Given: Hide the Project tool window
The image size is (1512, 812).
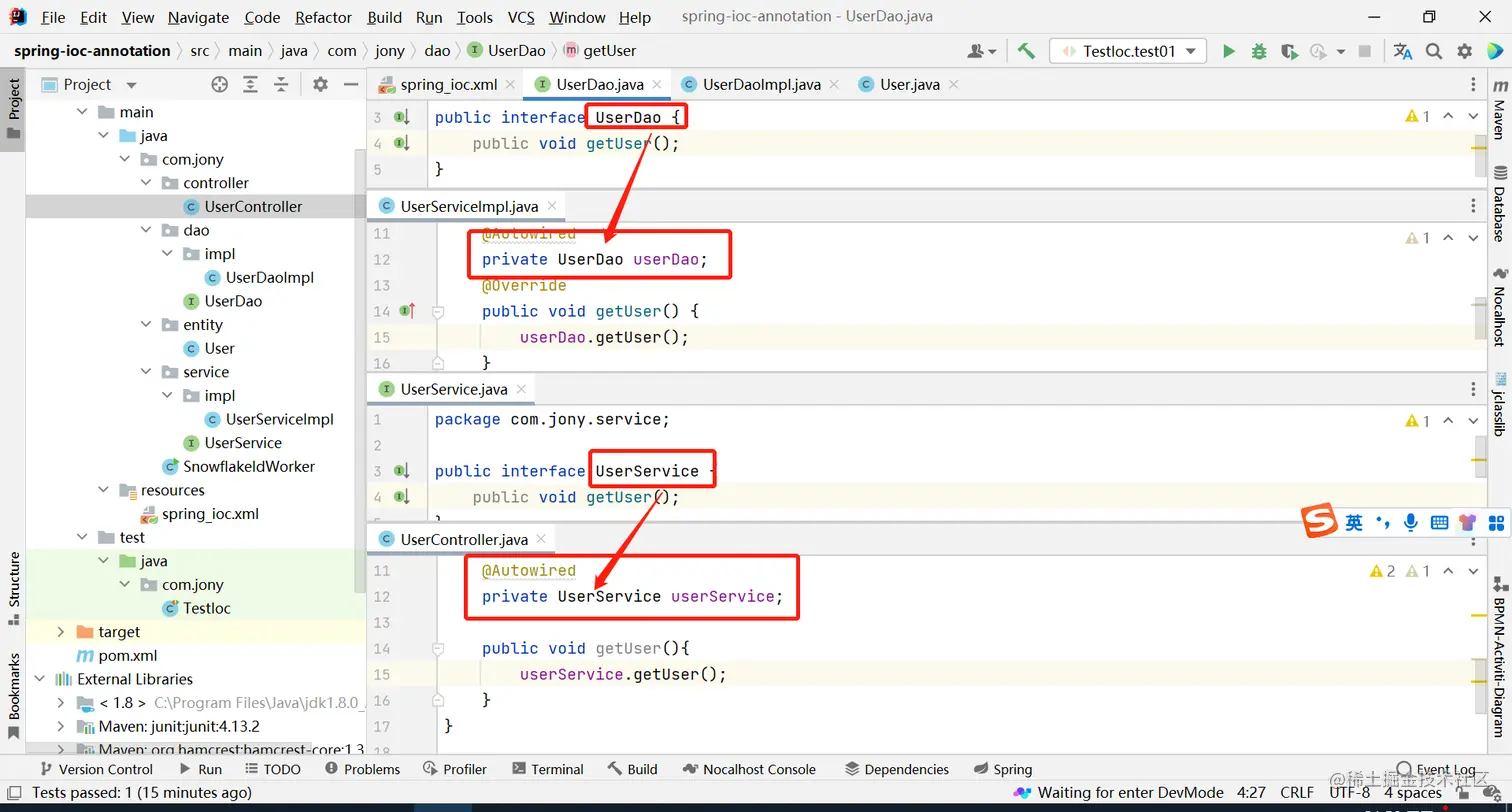Looking at the screenshot, I should click(x=349, y=85).
